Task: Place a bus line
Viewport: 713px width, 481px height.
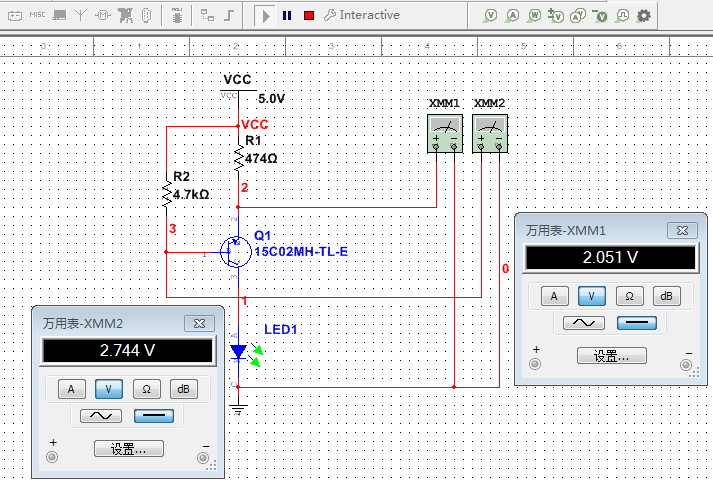Action: (230, 15)
